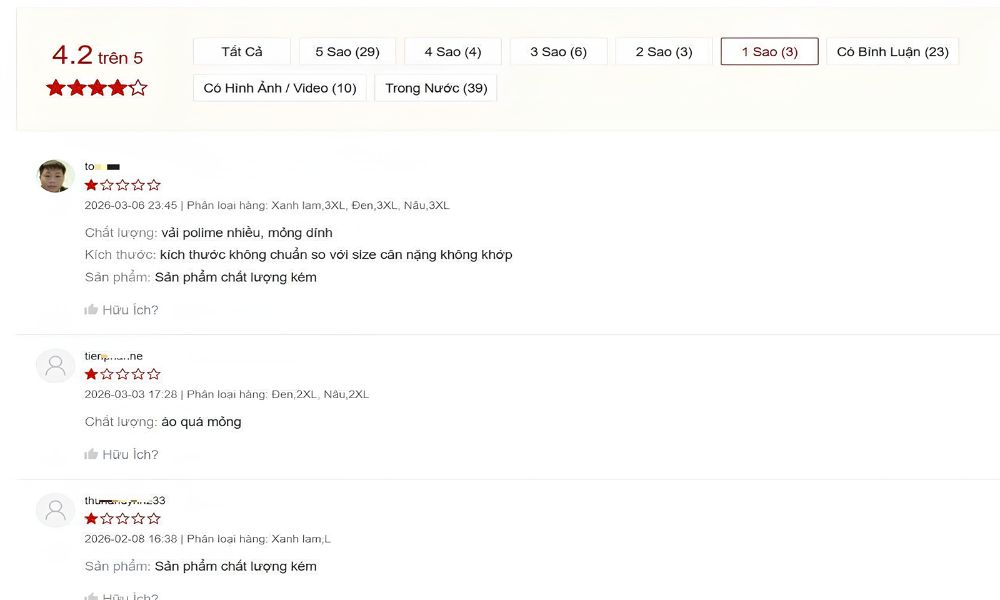Select the 3 Sao (6) filter
This screenshot has width=1000, height=600.
coord(558,52)
